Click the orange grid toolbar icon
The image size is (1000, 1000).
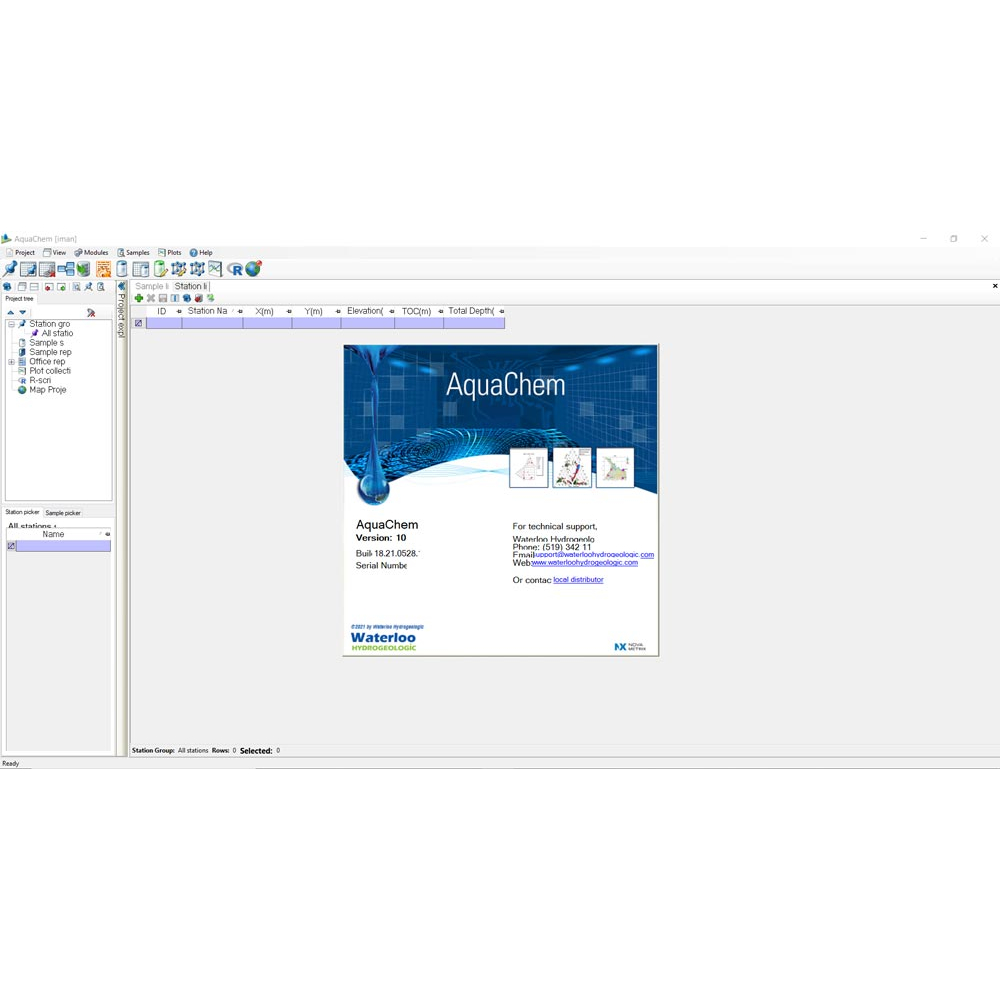pyautogui.click(x=103, y=269)
